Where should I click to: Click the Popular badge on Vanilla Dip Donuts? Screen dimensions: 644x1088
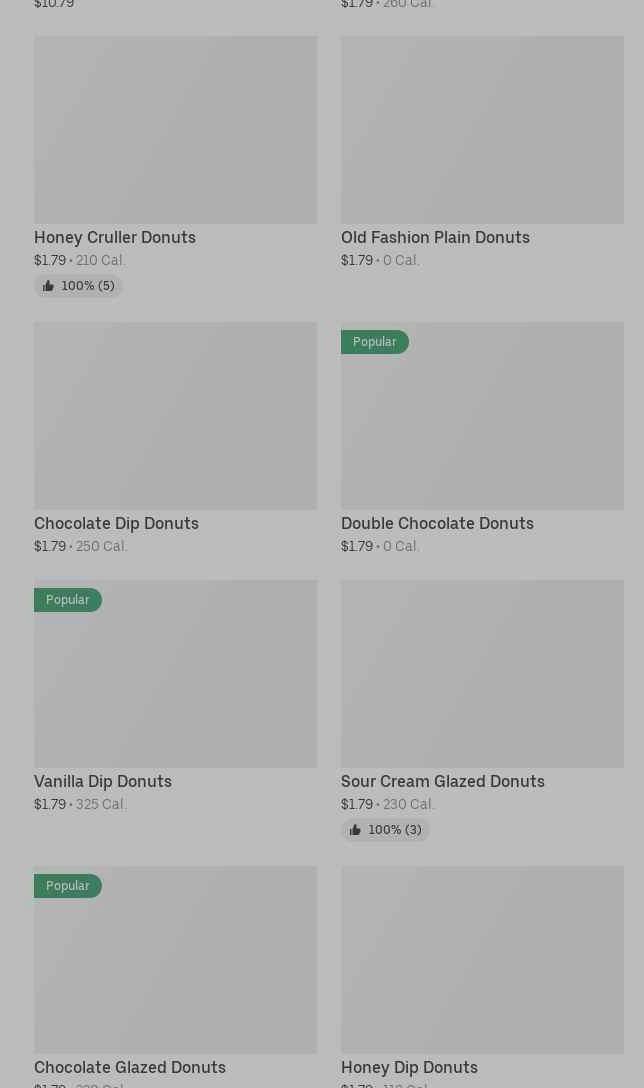68,600
